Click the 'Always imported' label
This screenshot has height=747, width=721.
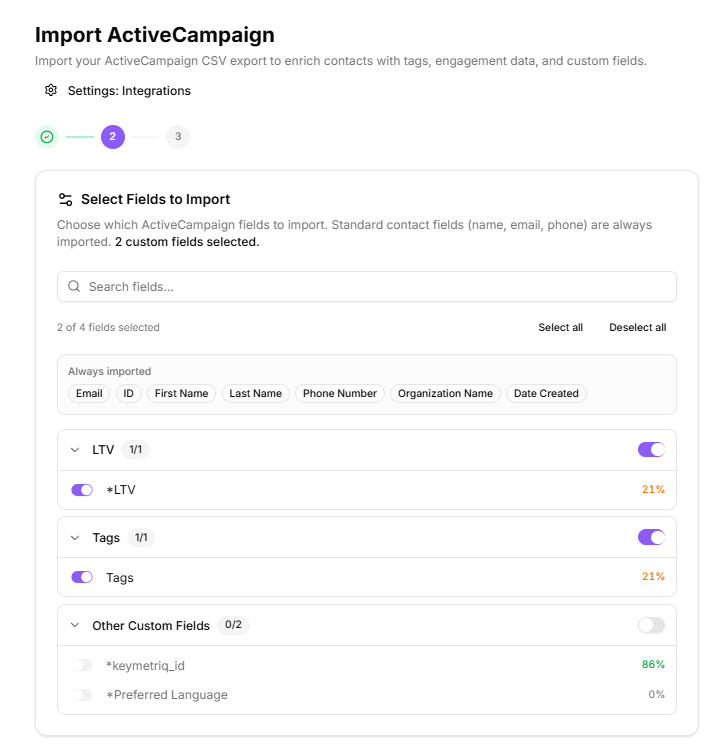[x=110, y=371]
